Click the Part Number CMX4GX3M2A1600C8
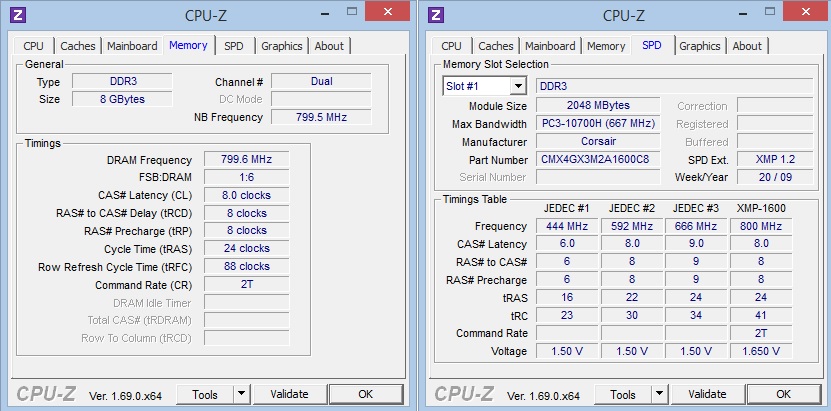The width and height of the screenshot is (831, 411). (x=598, y=159)
